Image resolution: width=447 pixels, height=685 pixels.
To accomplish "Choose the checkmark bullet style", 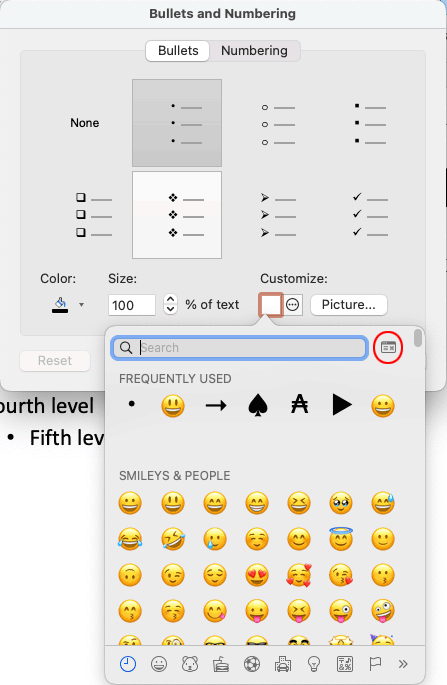I will 370,215.
